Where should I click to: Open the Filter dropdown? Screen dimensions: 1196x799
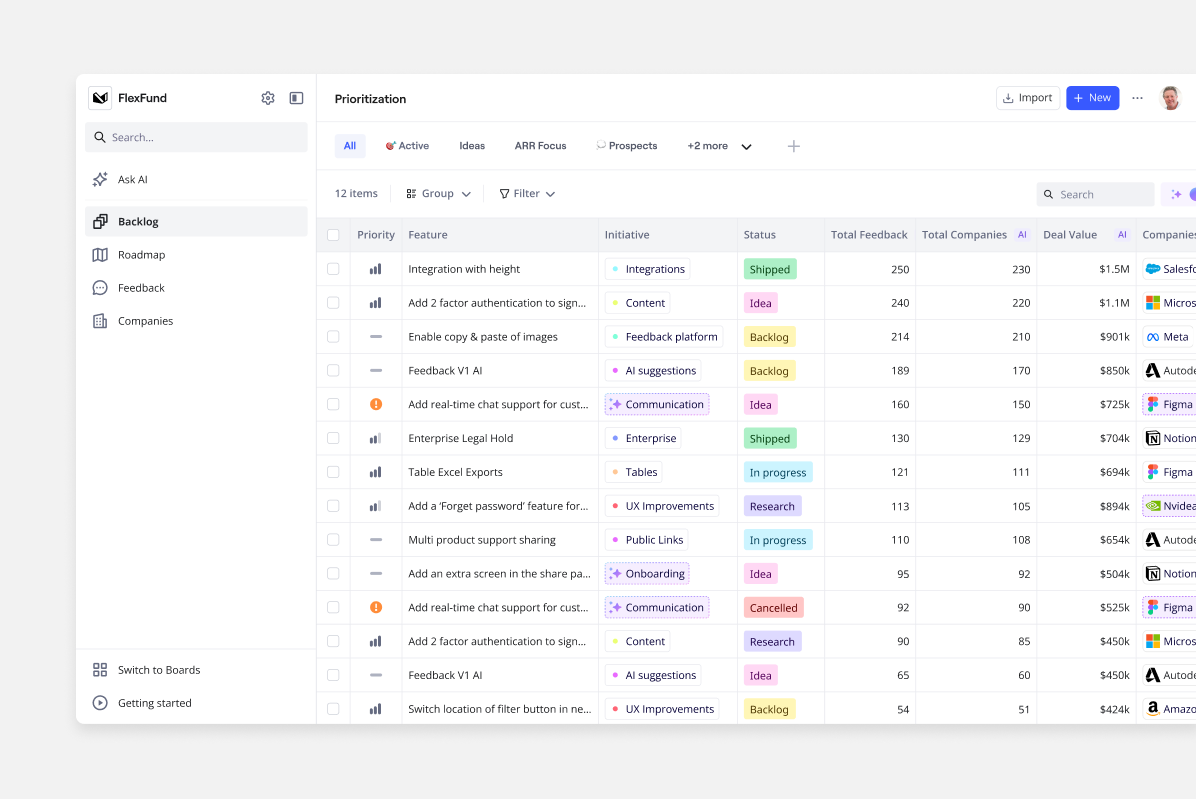(x=527, y=194)
